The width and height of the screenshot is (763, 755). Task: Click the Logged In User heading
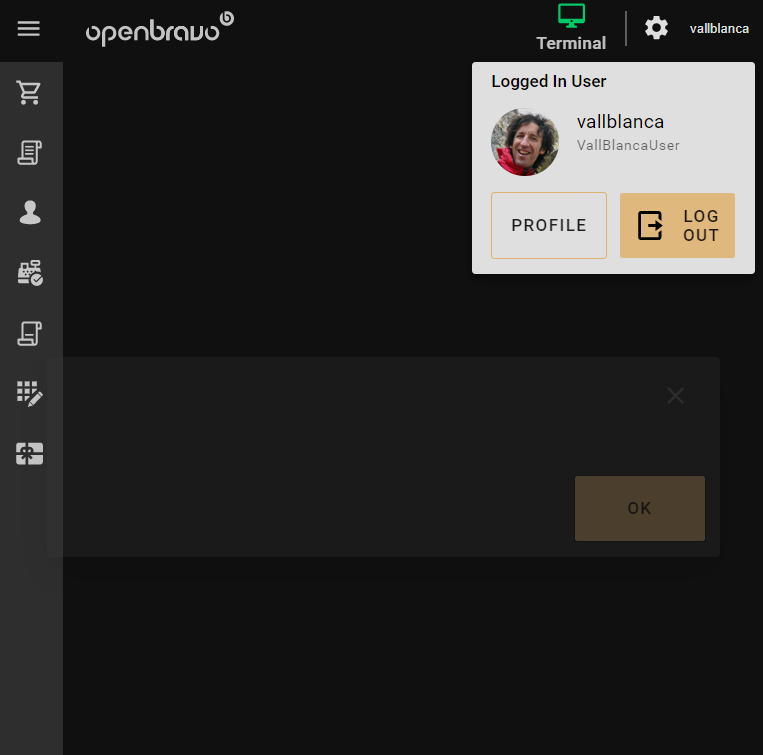coord(549,81)
